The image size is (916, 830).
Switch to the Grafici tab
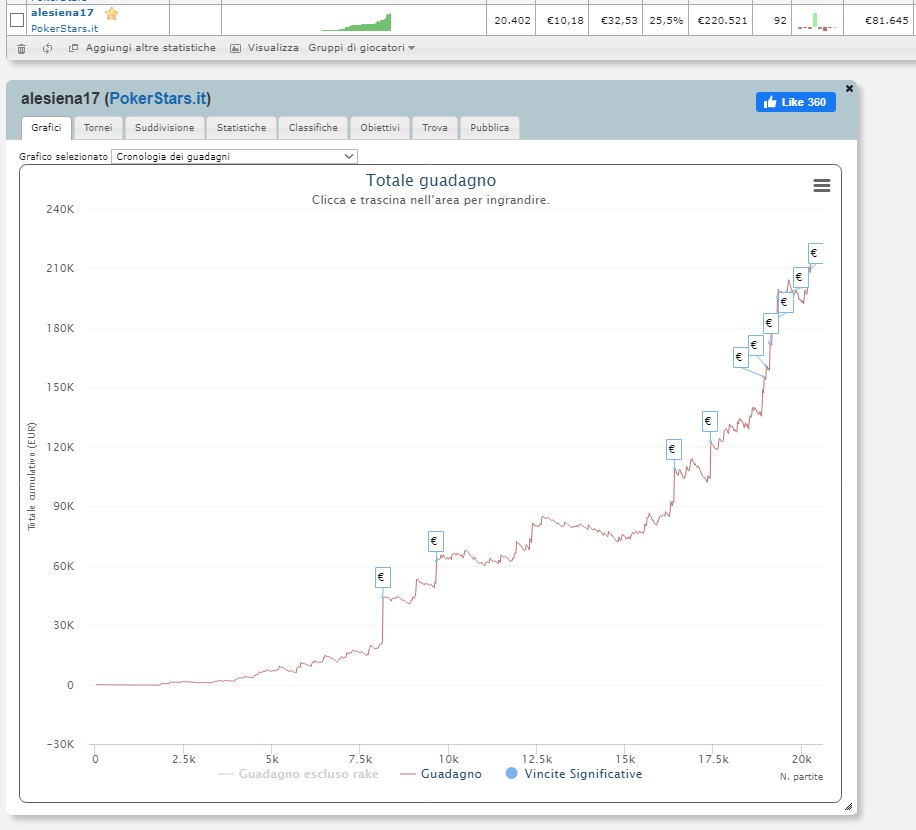[46, 128]
